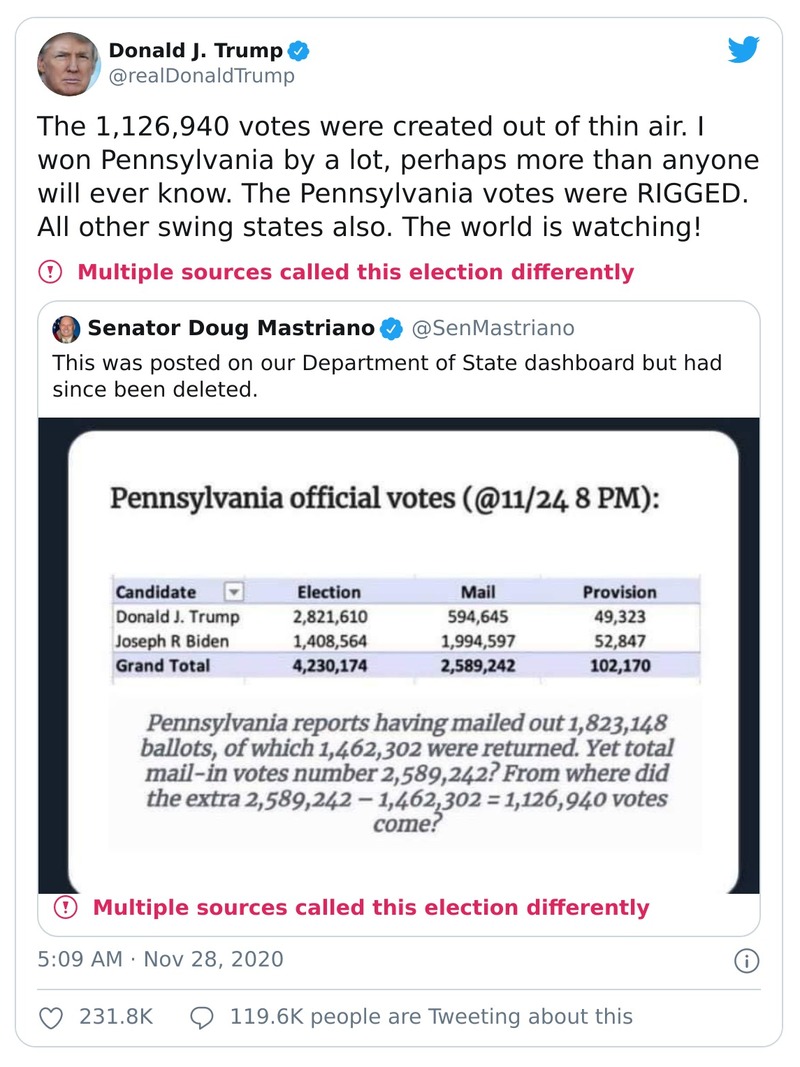This screenshot has width=800, height=1067.
Task: Click the Twitter bird logo
Action: (744, 49)
